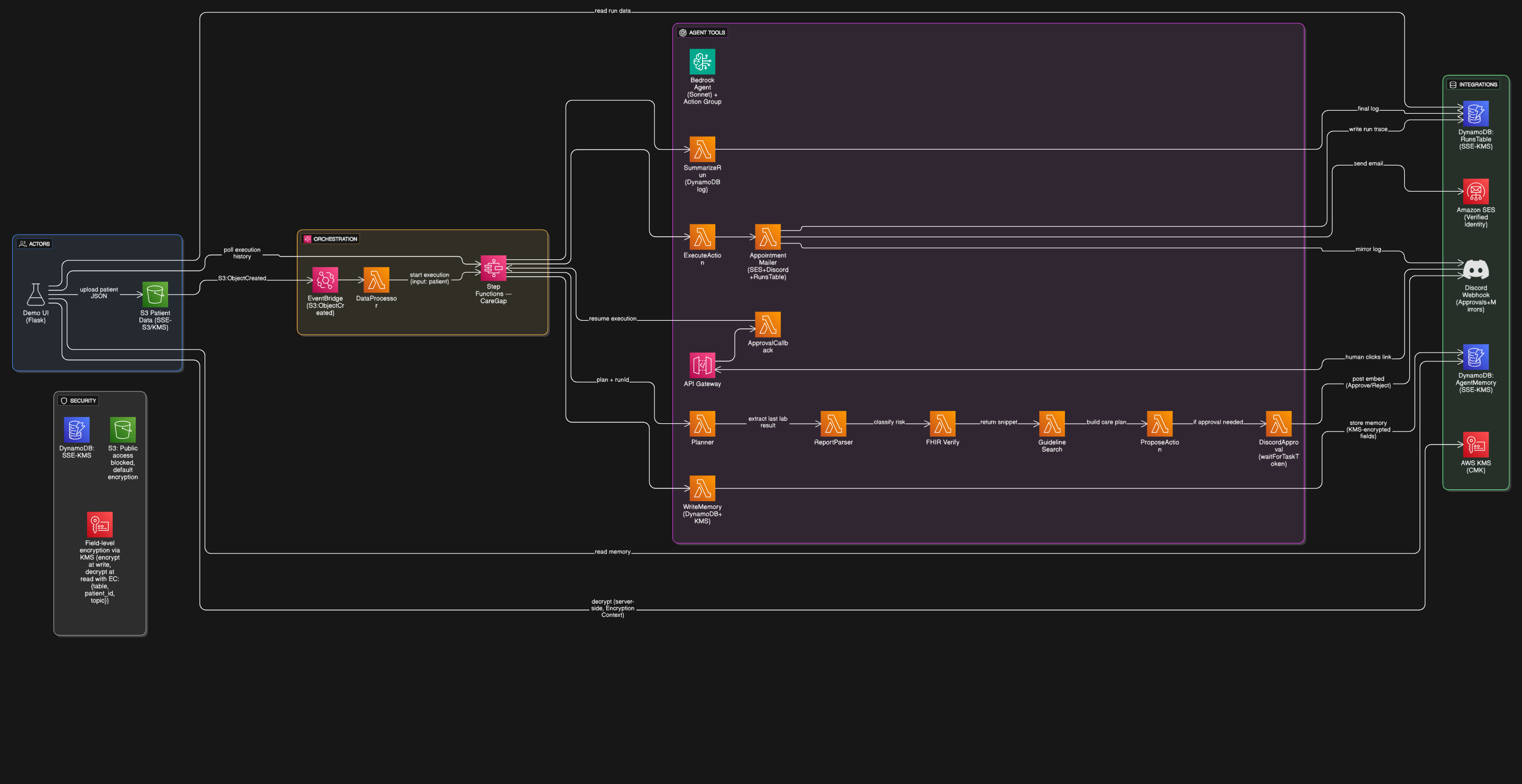Select the Planner Lambda icon

(x=702, y=424)
